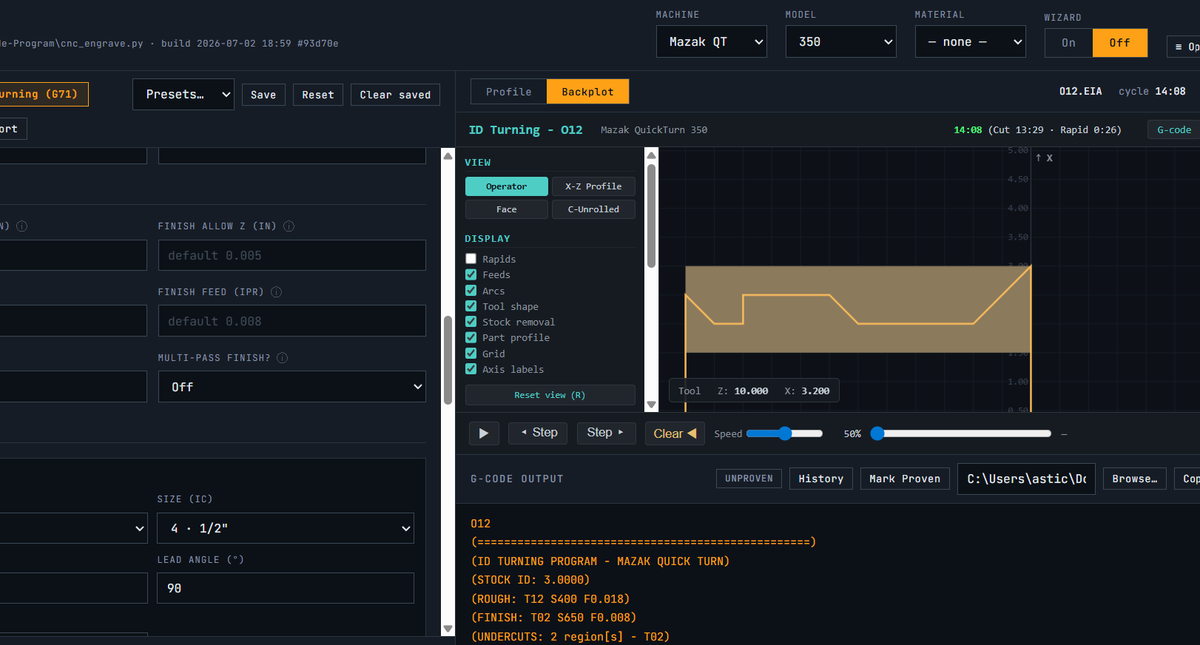
Task: Step forward in the backplot
Action: 606,433
